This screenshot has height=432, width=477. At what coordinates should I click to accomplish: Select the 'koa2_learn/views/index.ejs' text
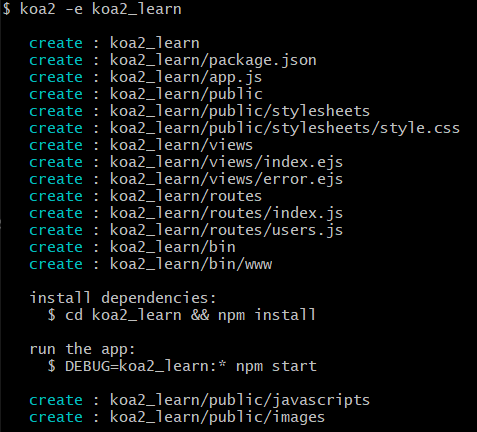[x=226, y=163]
